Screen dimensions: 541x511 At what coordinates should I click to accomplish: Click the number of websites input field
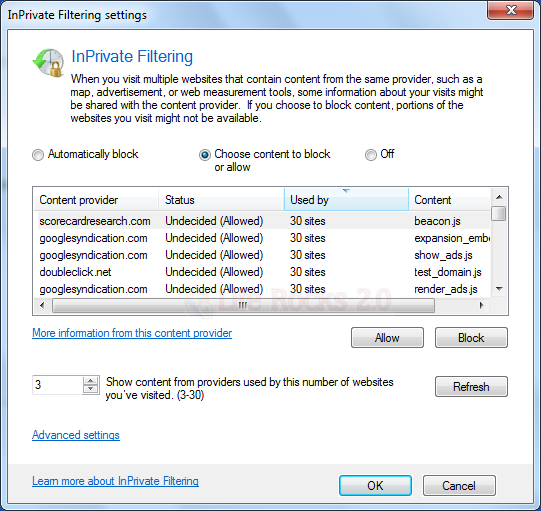[x=57, y=385]
